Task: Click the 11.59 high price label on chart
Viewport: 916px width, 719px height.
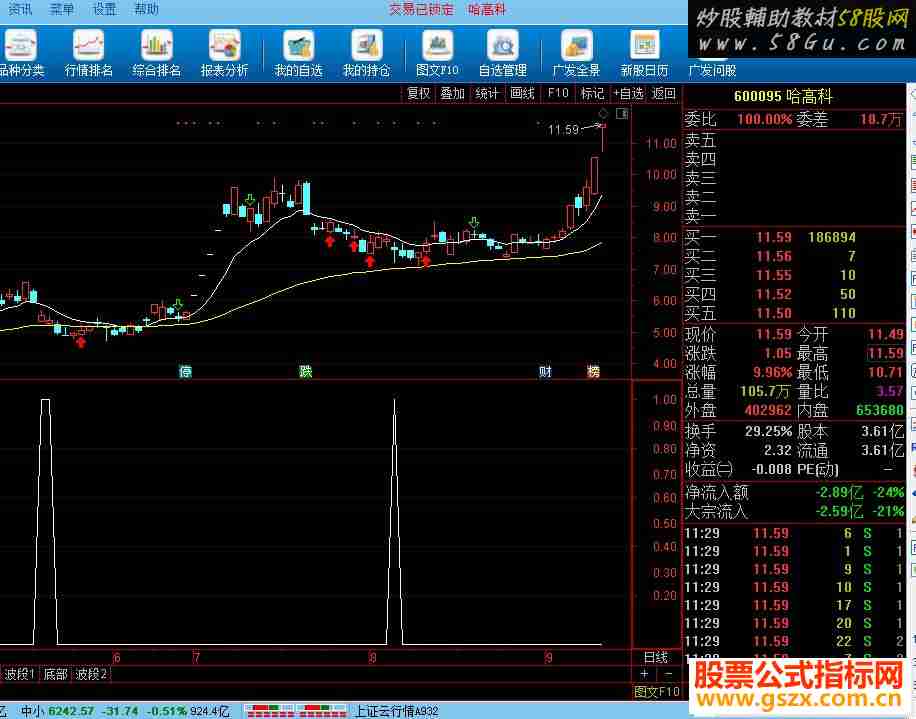Action: point(563,130)
